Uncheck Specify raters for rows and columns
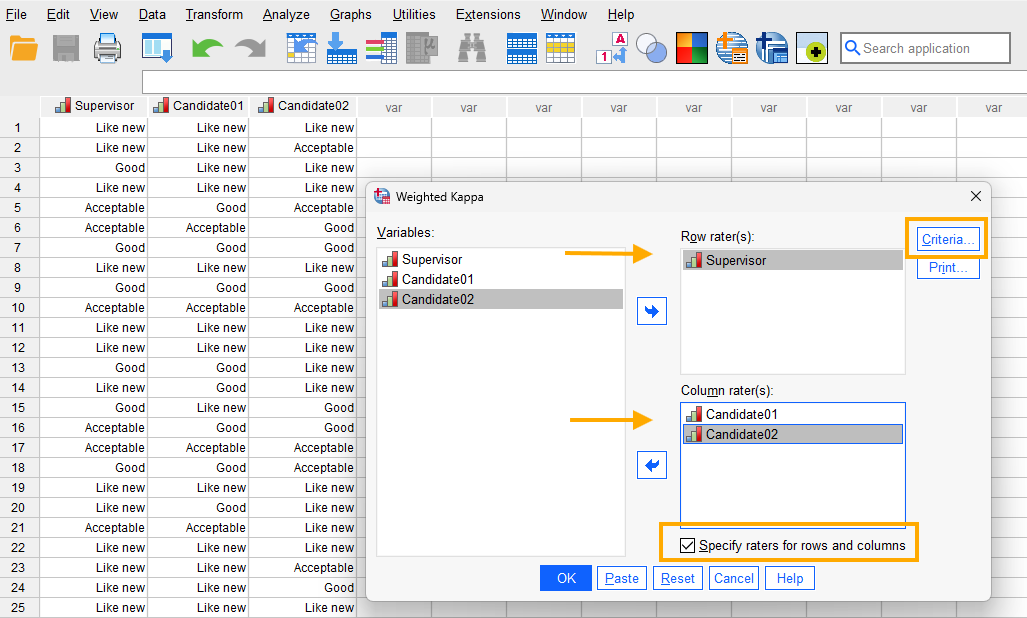Image resolution: width=1027 pixels, height=618 pixels. click(x=688, y=543)
